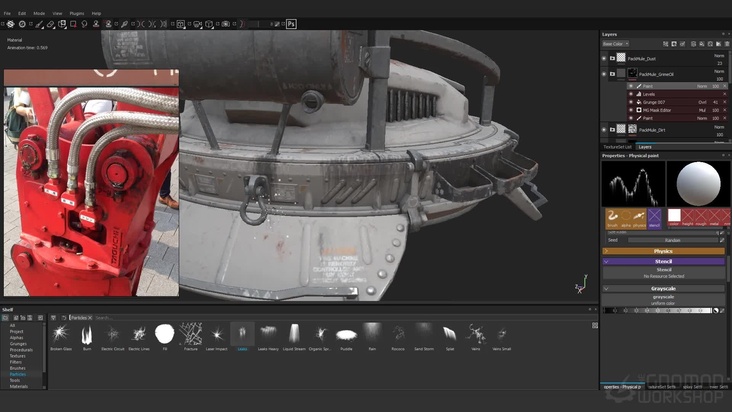732x412 pixels.
Task: Collapse the Physics section
Action: [x=663, y=251]
